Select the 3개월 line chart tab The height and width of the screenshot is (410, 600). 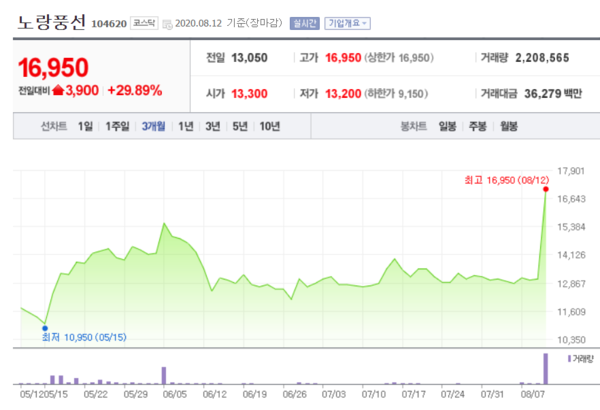point(153,126)
